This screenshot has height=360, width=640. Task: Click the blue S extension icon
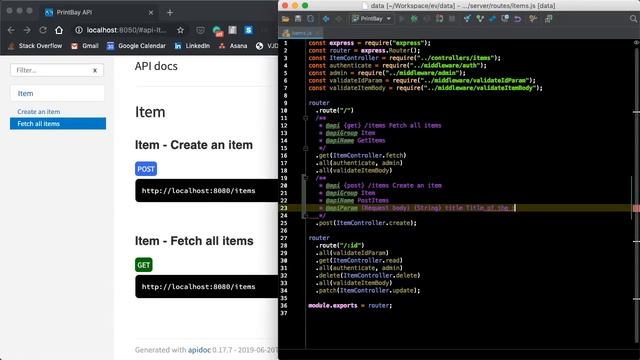tap(248, 30)
